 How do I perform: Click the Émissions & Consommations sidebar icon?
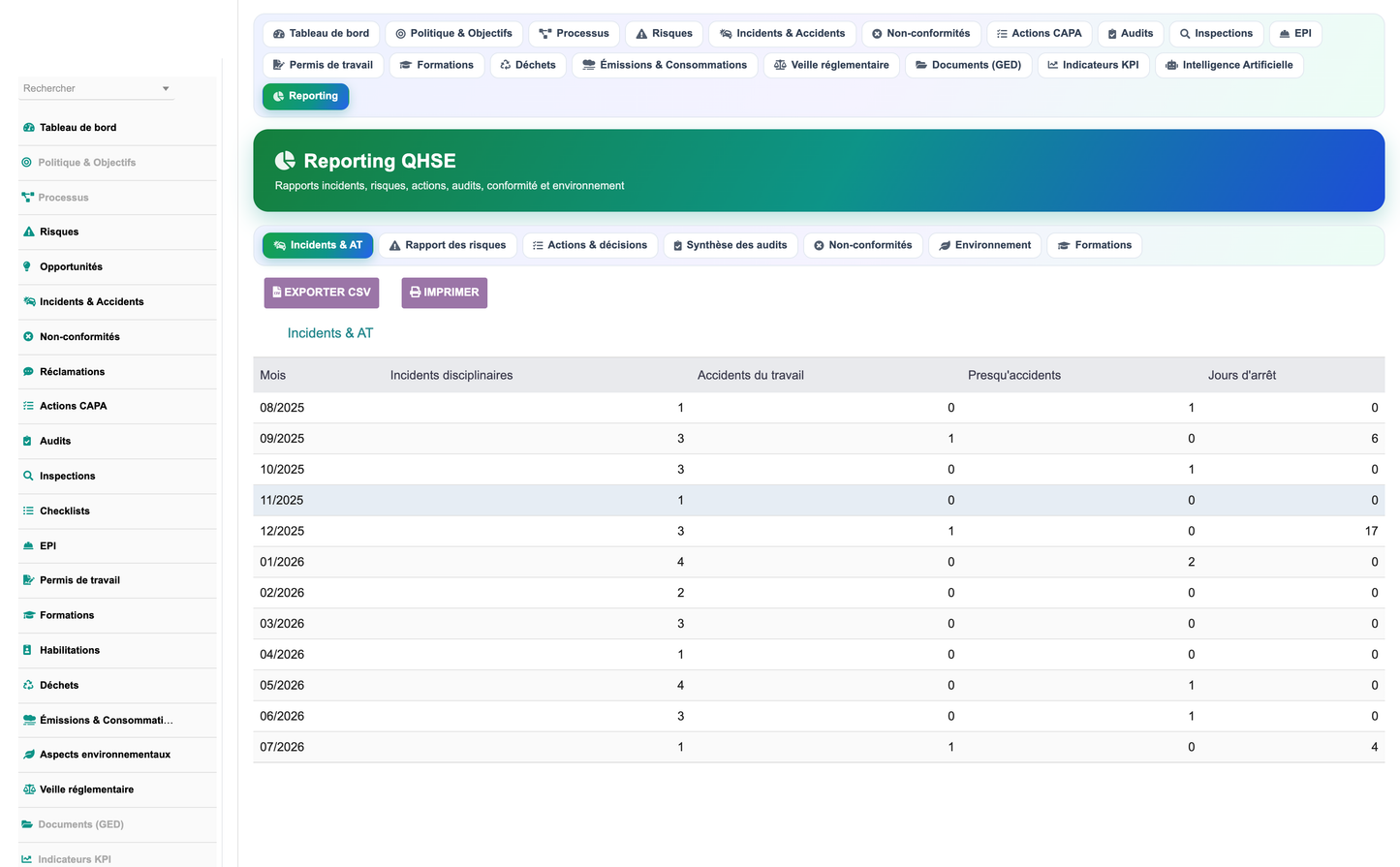click(29, 720)
